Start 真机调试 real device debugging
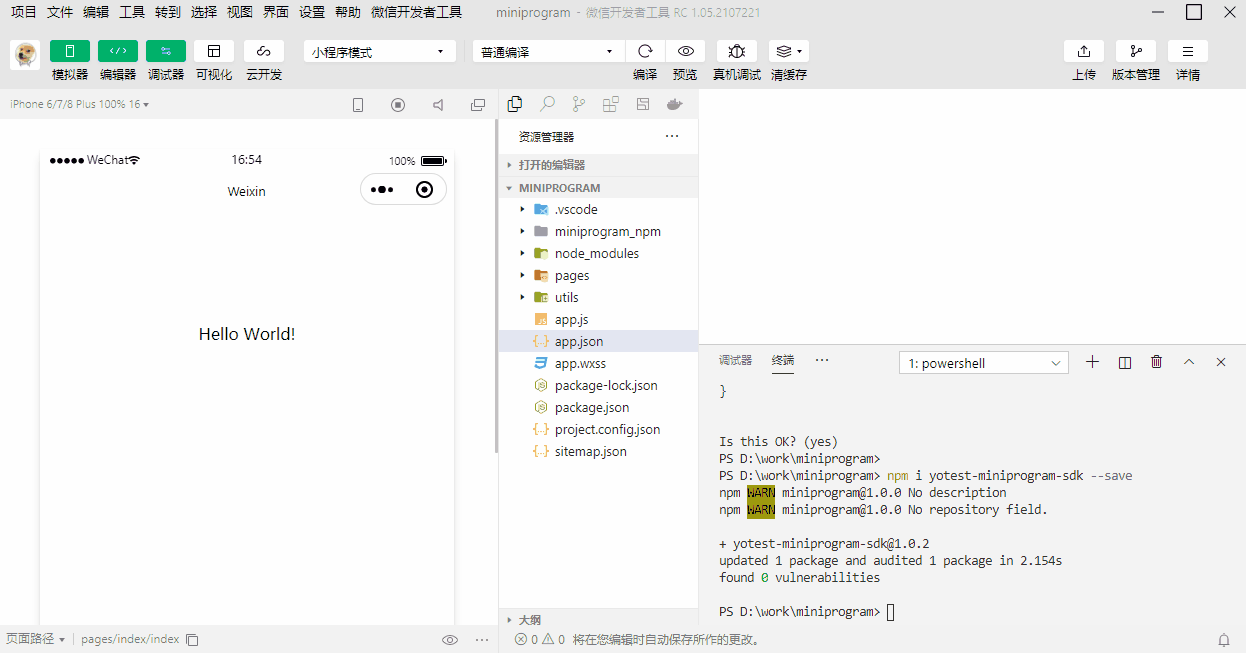The width and height of the screenshot is (1246, 653). coord(737,51)
